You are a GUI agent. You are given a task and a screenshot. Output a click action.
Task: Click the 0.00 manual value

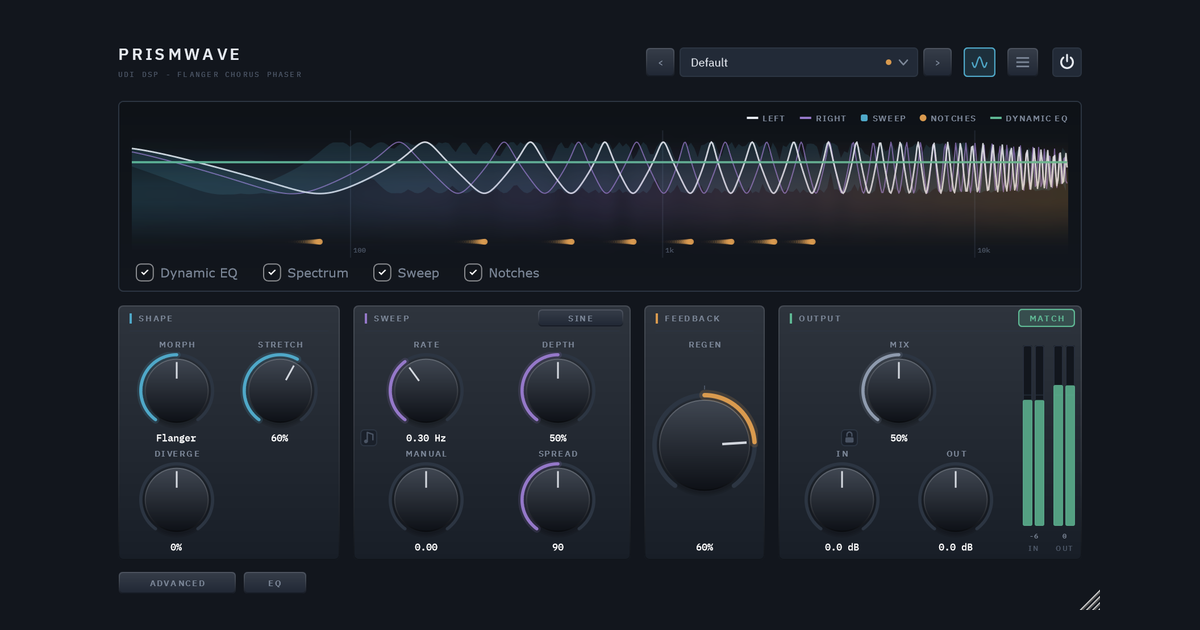coord(426,547)
